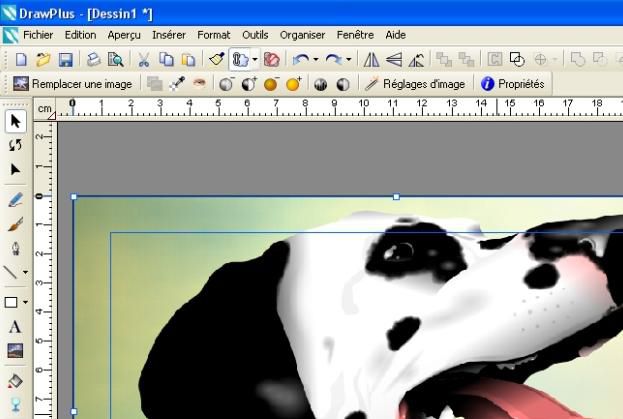Click the Insert Picture tool

(x=15, y=351)
